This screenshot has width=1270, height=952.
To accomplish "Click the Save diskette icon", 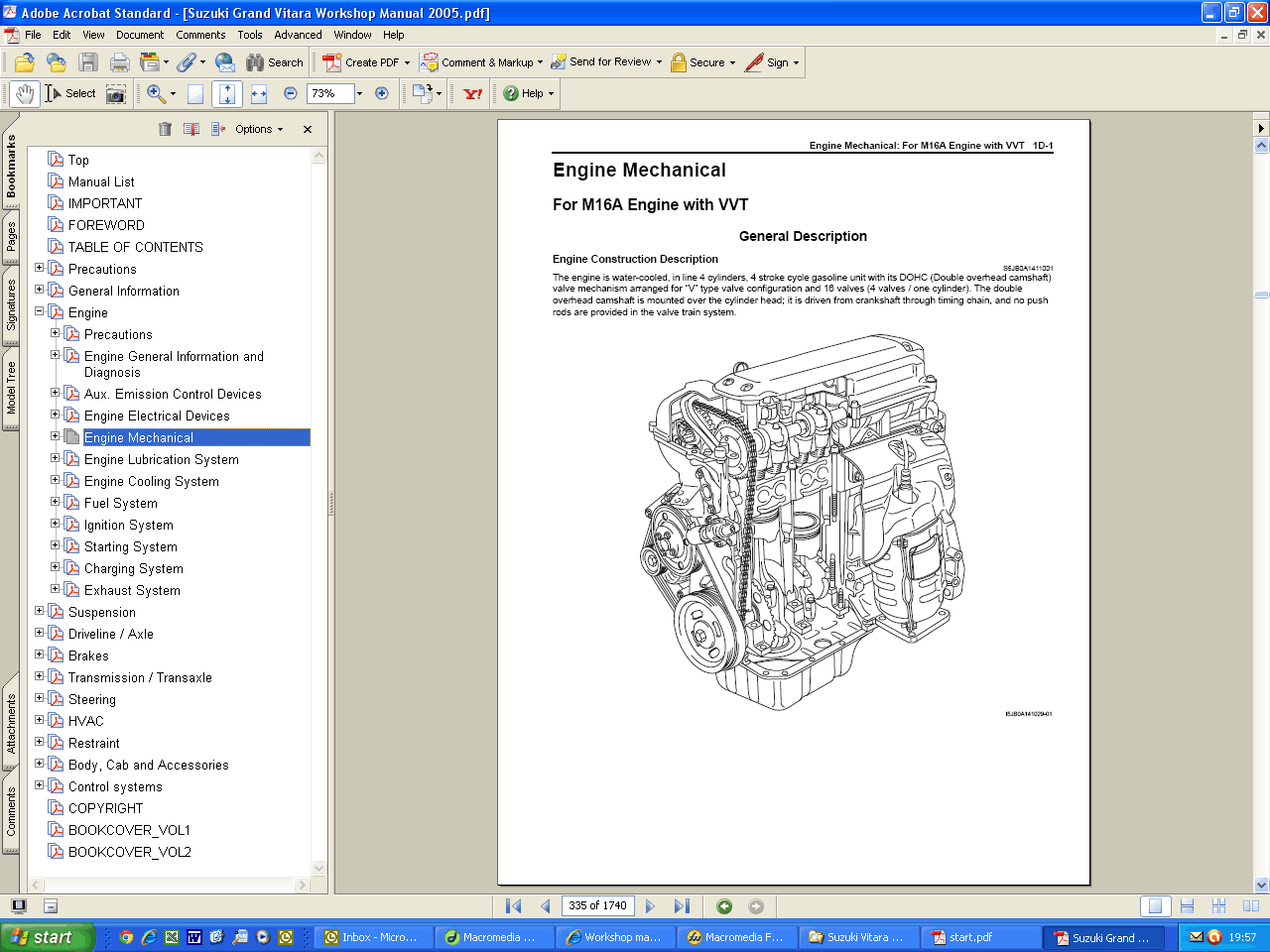I will (88, 62).
